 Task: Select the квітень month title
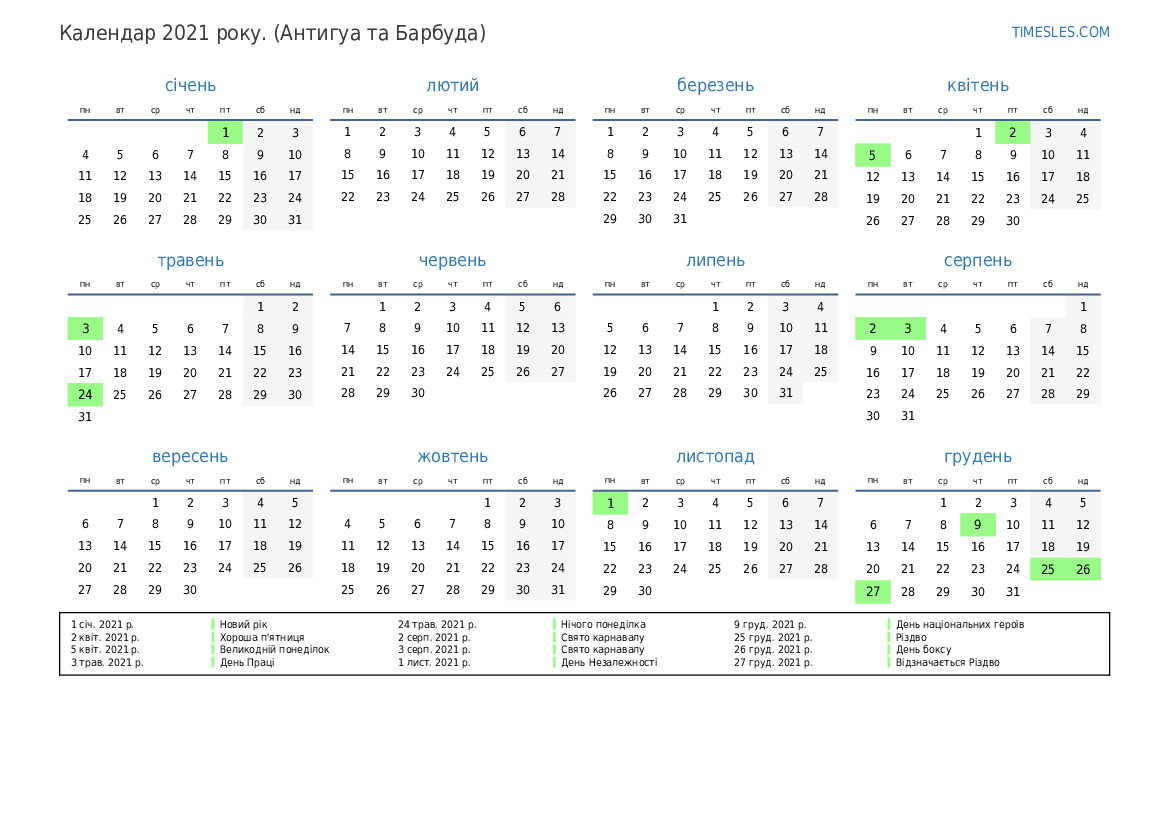(x=977, y=85)
